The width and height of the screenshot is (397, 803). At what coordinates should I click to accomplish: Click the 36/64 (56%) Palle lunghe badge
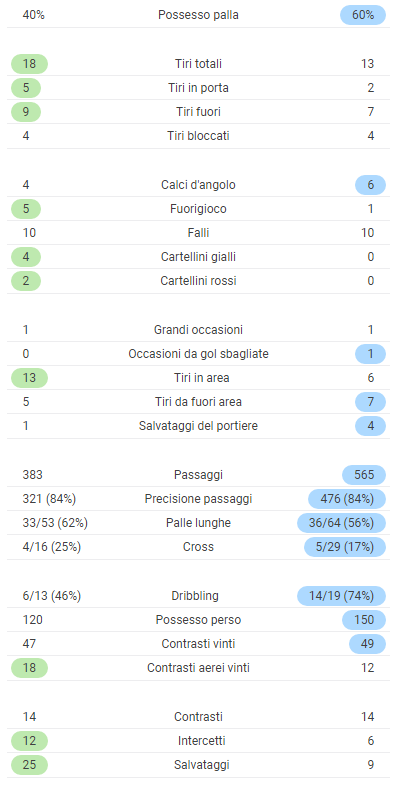341,523
